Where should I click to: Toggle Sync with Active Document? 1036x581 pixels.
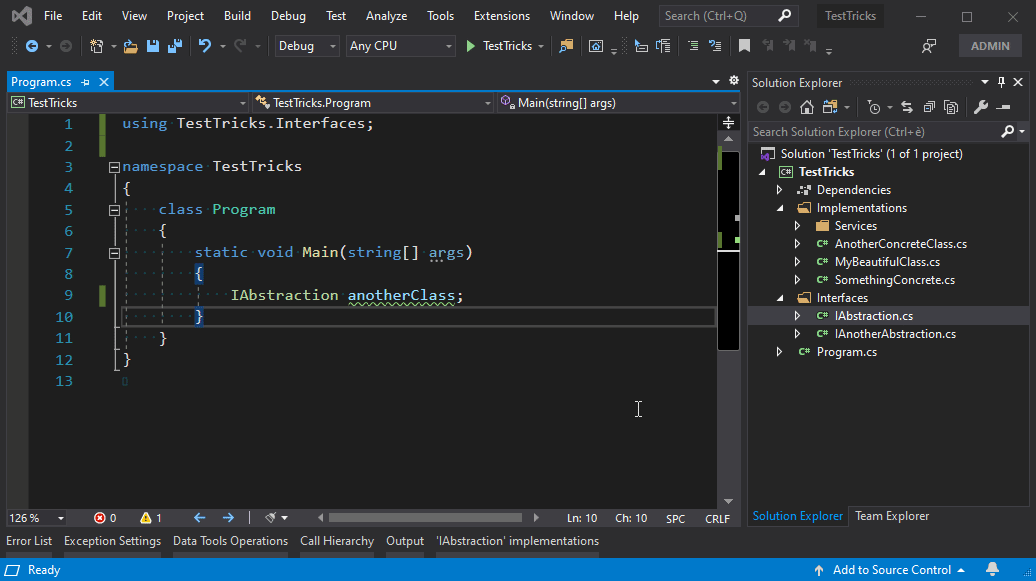[x=906, y=107]
